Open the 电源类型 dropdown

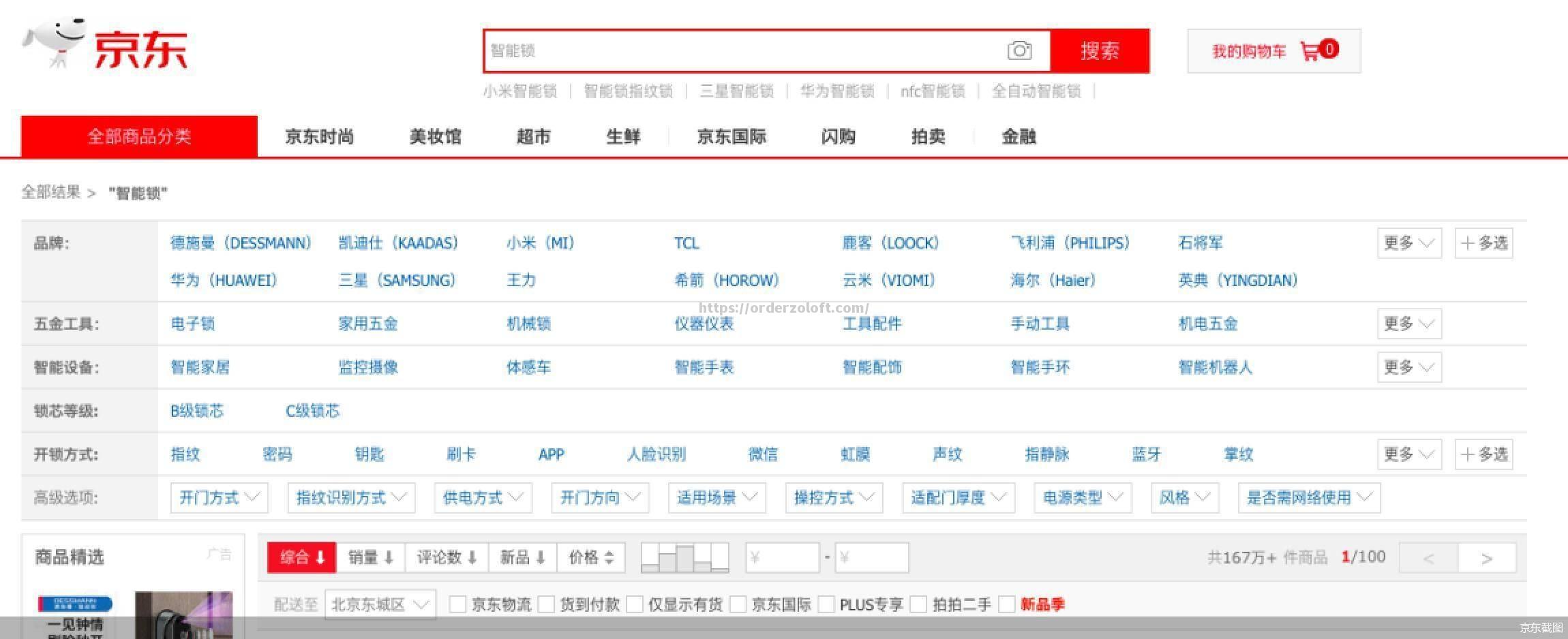pyautogui.click(x=1083, y=498)
